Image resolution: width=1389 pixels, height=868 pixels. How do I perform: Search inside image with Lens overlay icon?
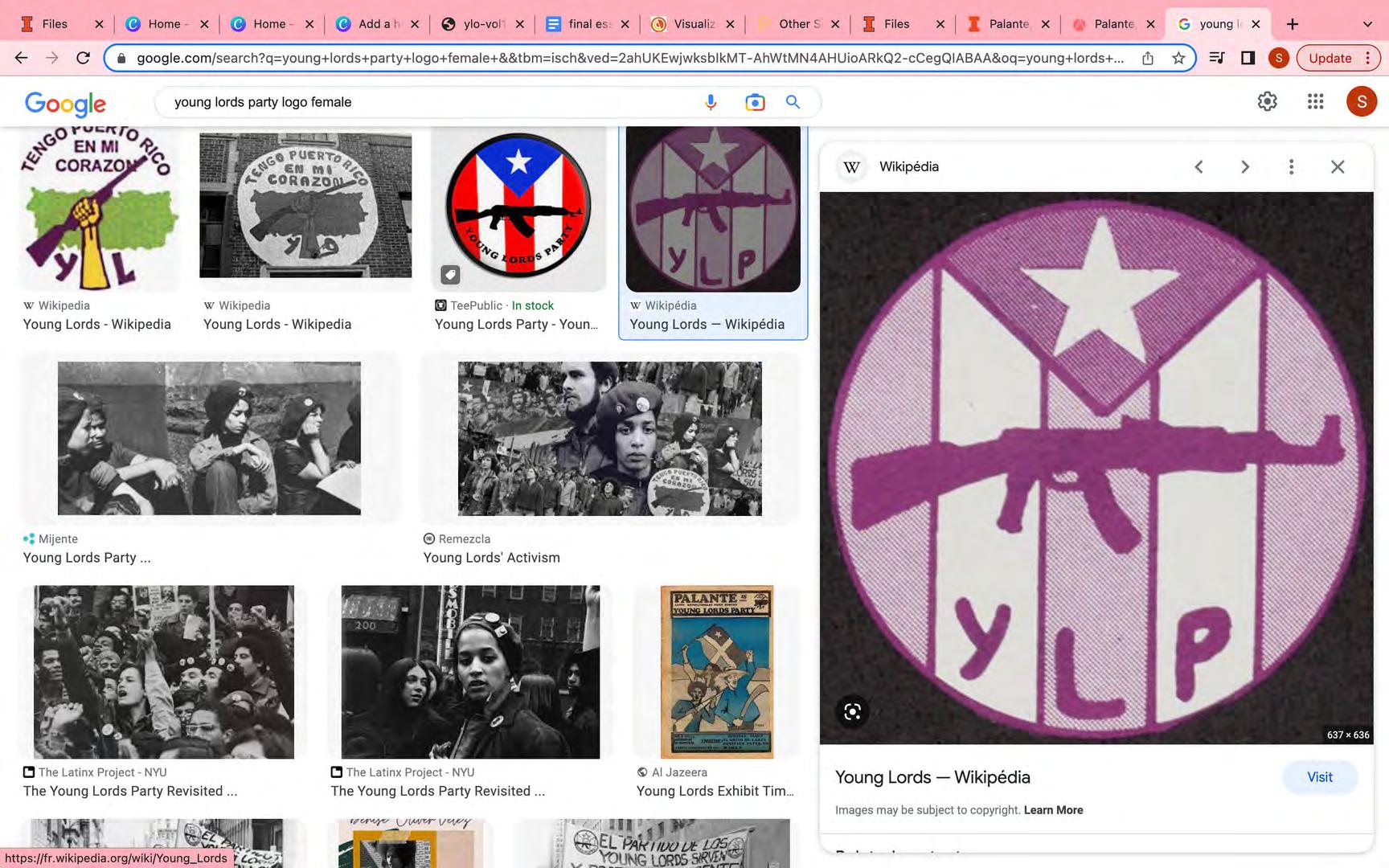(x=853, y=711)
